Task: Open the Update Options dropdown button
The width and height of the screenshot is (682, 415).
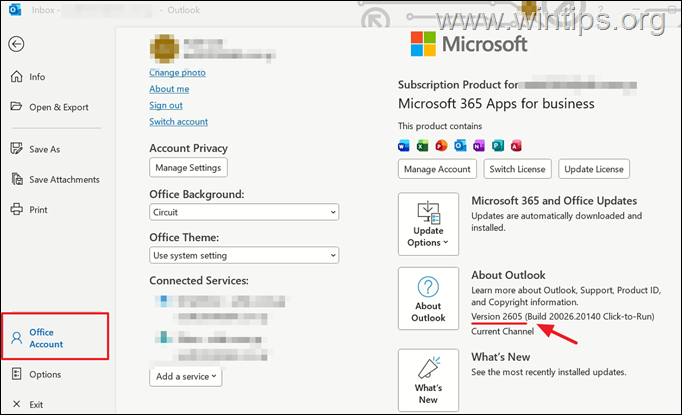Action: pyautogui.click(x=428, y=224)
